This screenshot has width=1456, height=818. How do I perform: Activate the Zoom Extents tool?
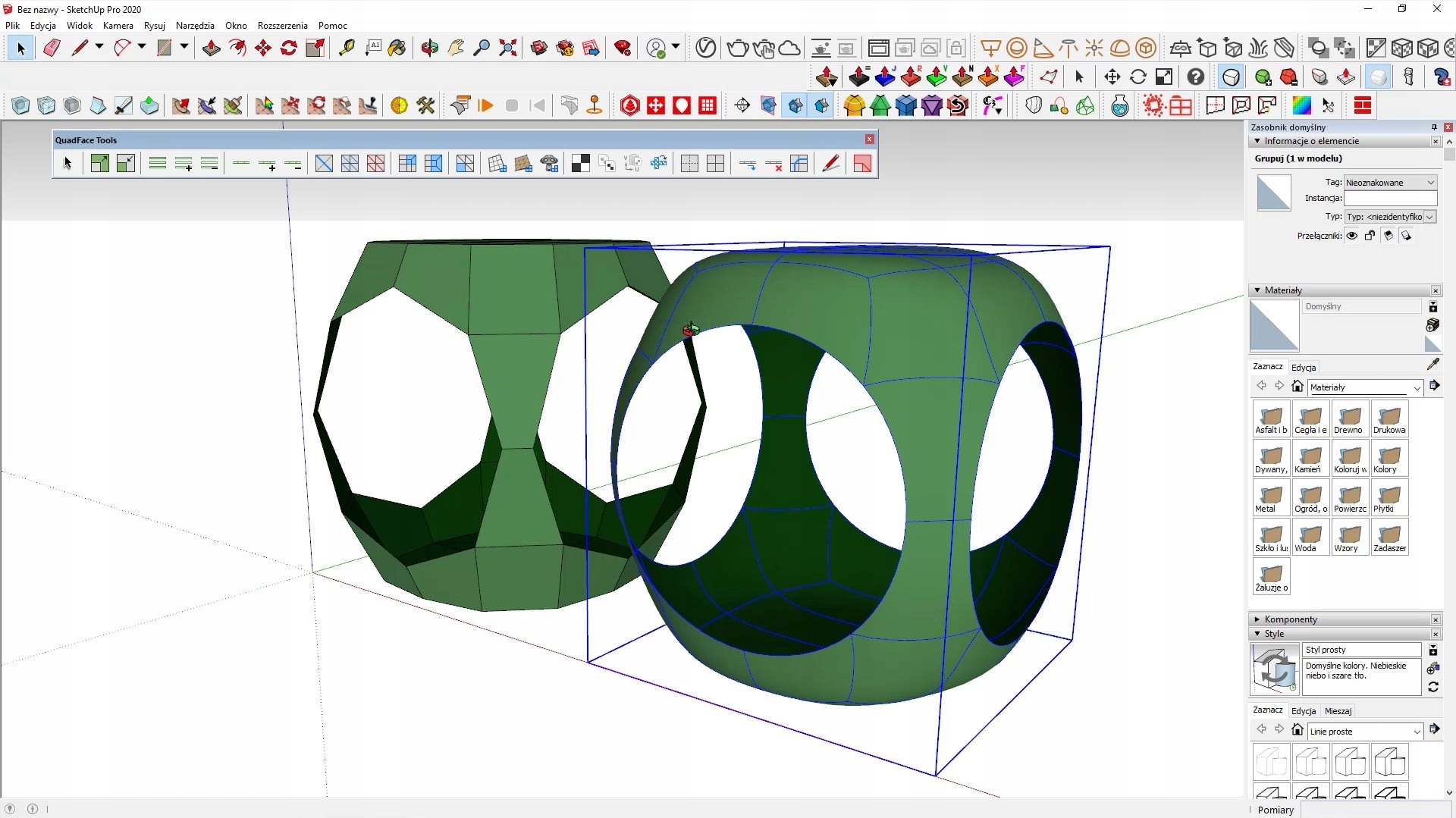[x=508, y=49]
